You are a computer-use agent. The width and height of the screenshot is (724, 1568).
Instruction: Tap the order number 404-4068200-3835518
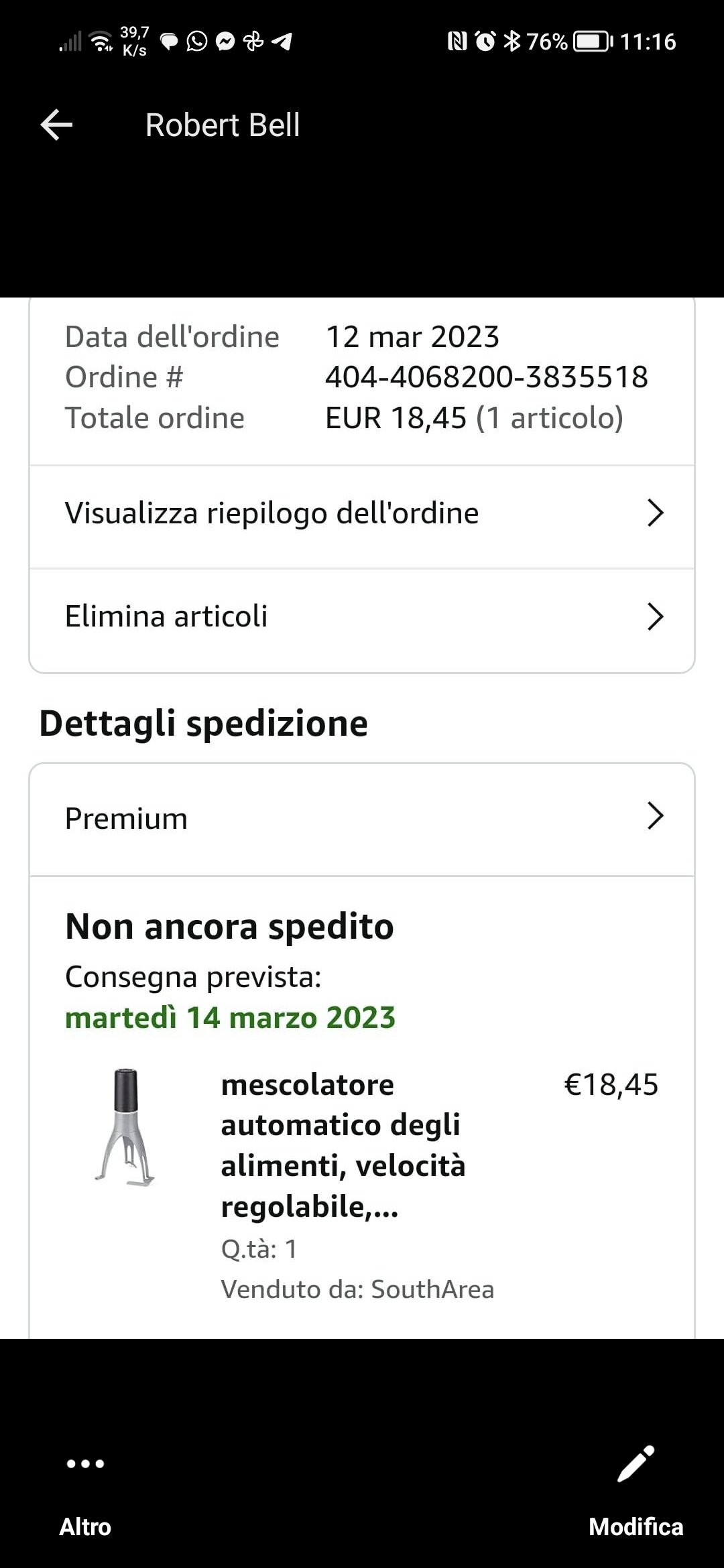pos(486,377)
